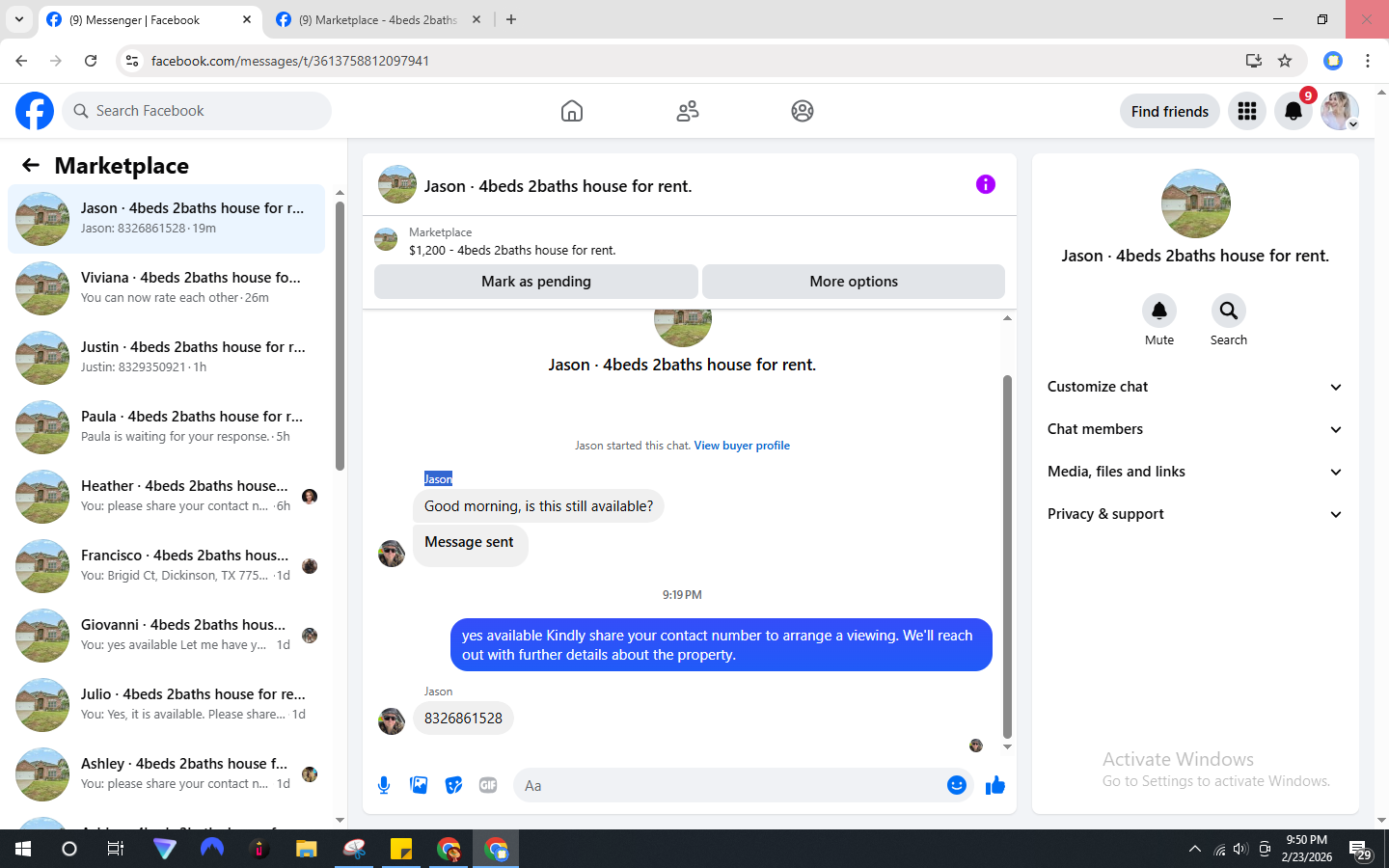Open the Groups icon in top navigation
Viewport: 1389px width, 868px height.
point(803,111)
